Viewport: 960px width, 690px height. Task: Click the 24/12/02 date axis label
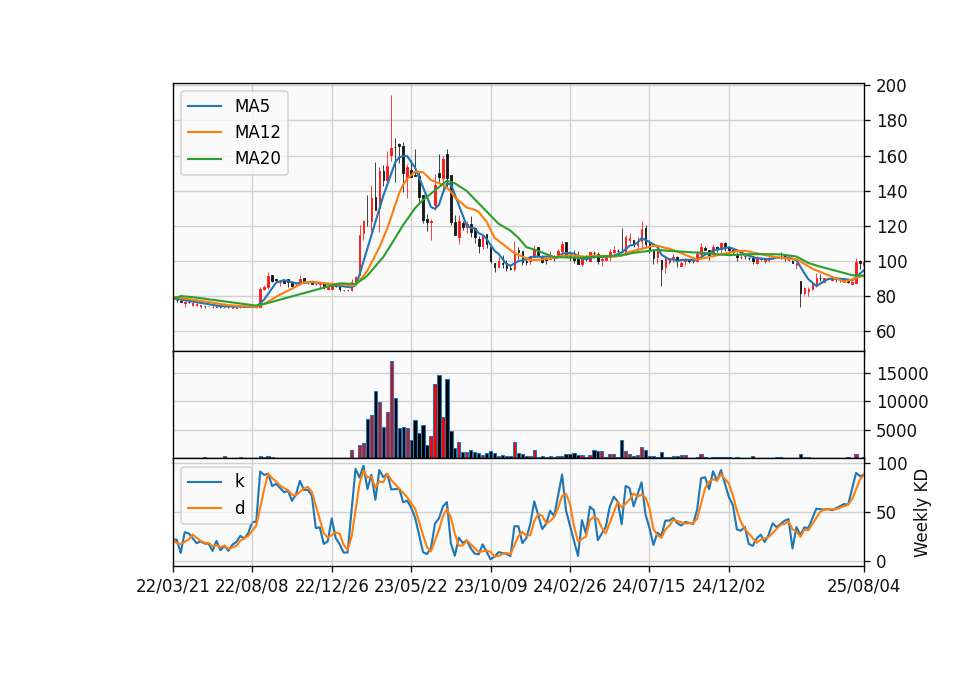(729, 586)
